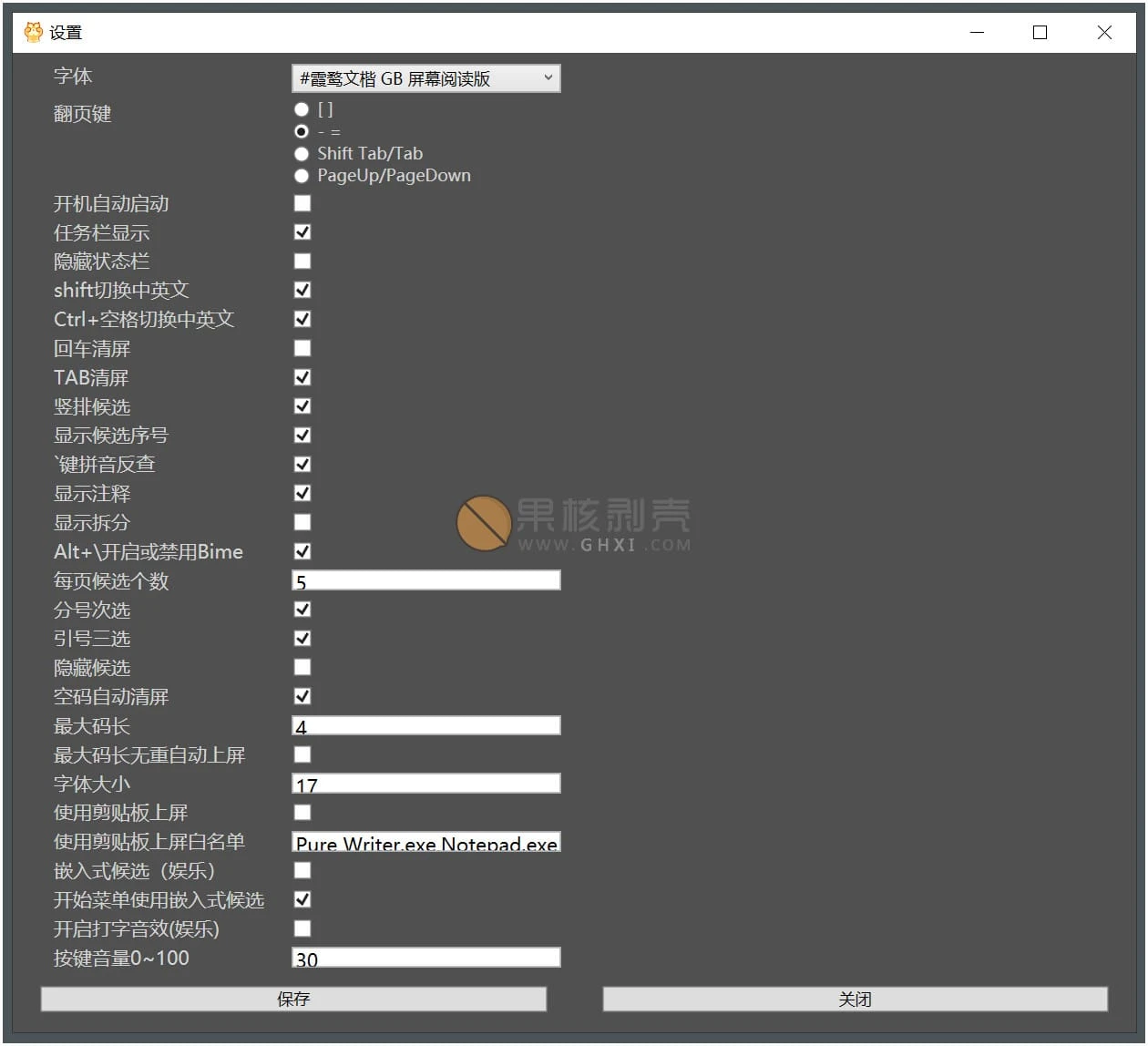The image size is (1148, 1046).
Task: Enable 开机自动启动 startup option
Action: coord(302,202)
